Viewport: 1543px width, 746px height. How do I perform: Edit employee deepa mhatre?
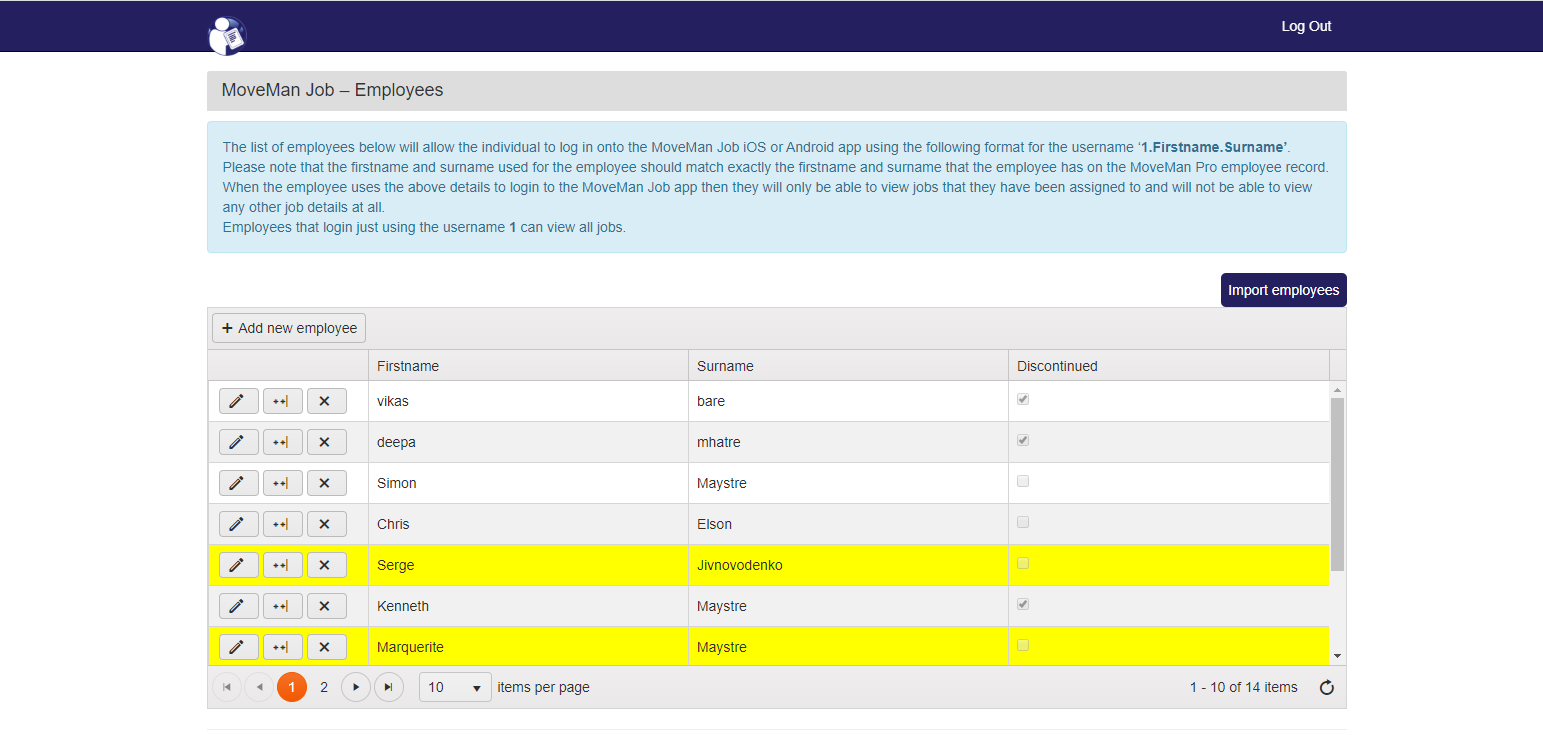(x=239, y=442)
